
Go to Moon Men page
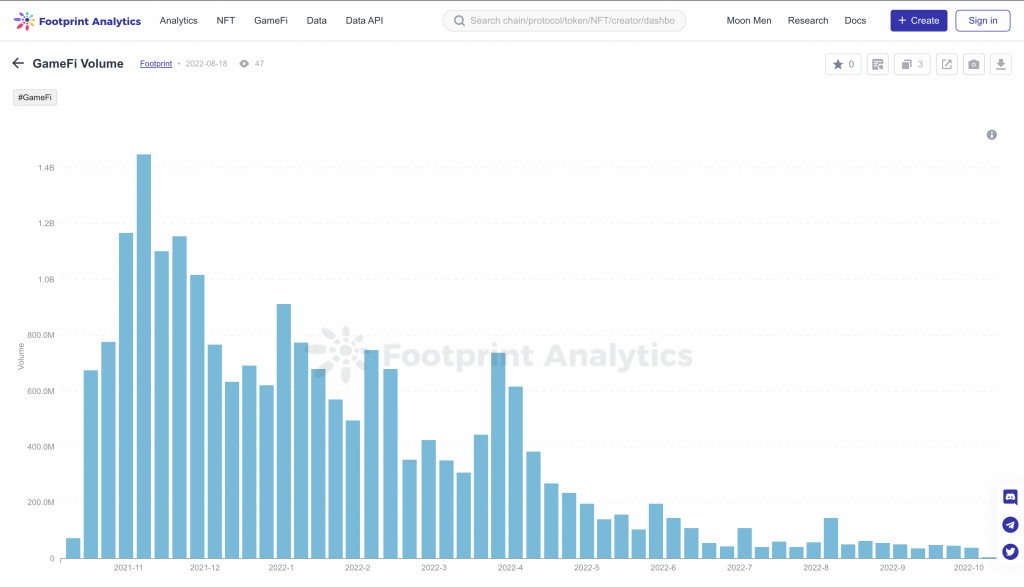[x=748, y=21]
